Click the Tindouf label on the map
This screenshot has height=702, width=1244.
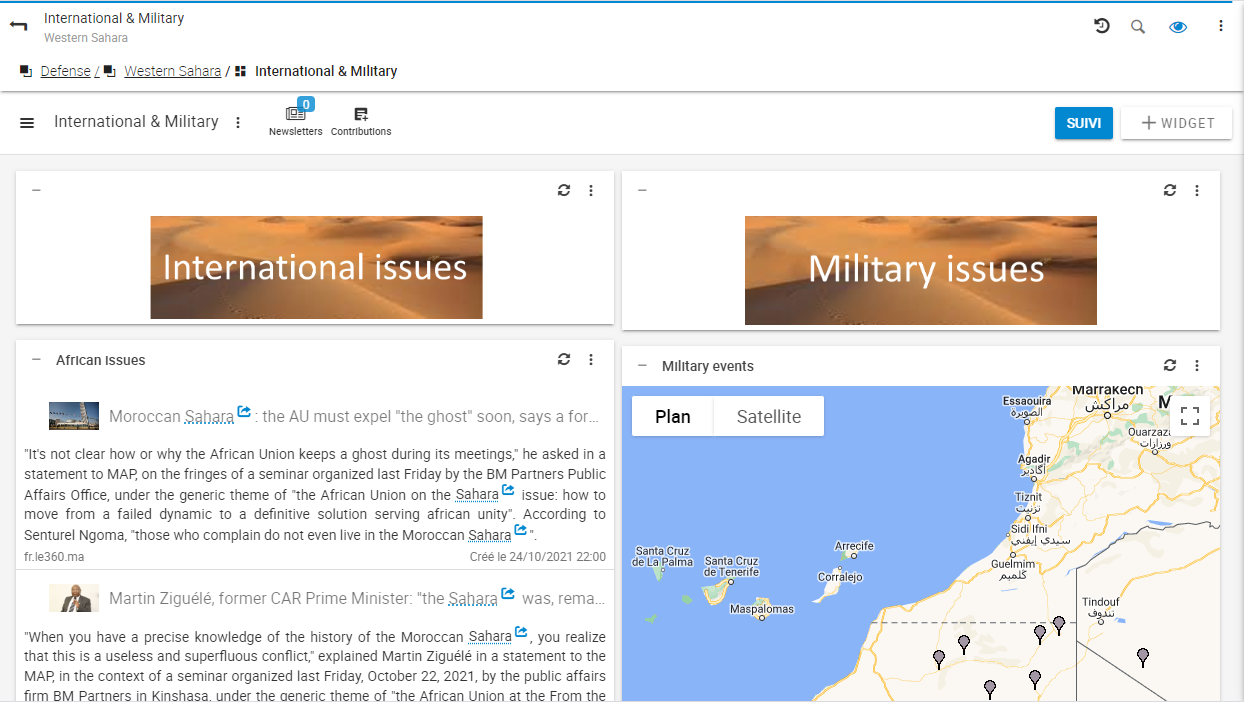(1101, 606)
